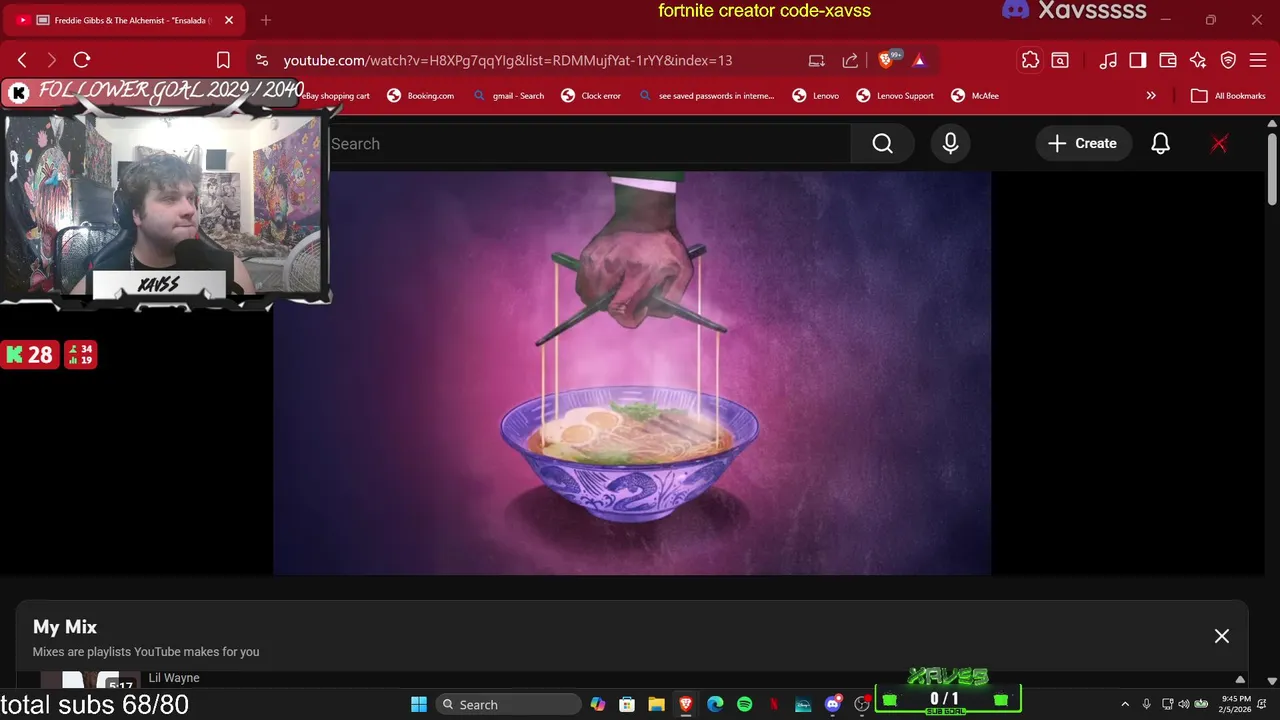This screenshot has width=1280, height=720.
Task: Open Leo AI sparkle icon
Action: click(1198, 60)
